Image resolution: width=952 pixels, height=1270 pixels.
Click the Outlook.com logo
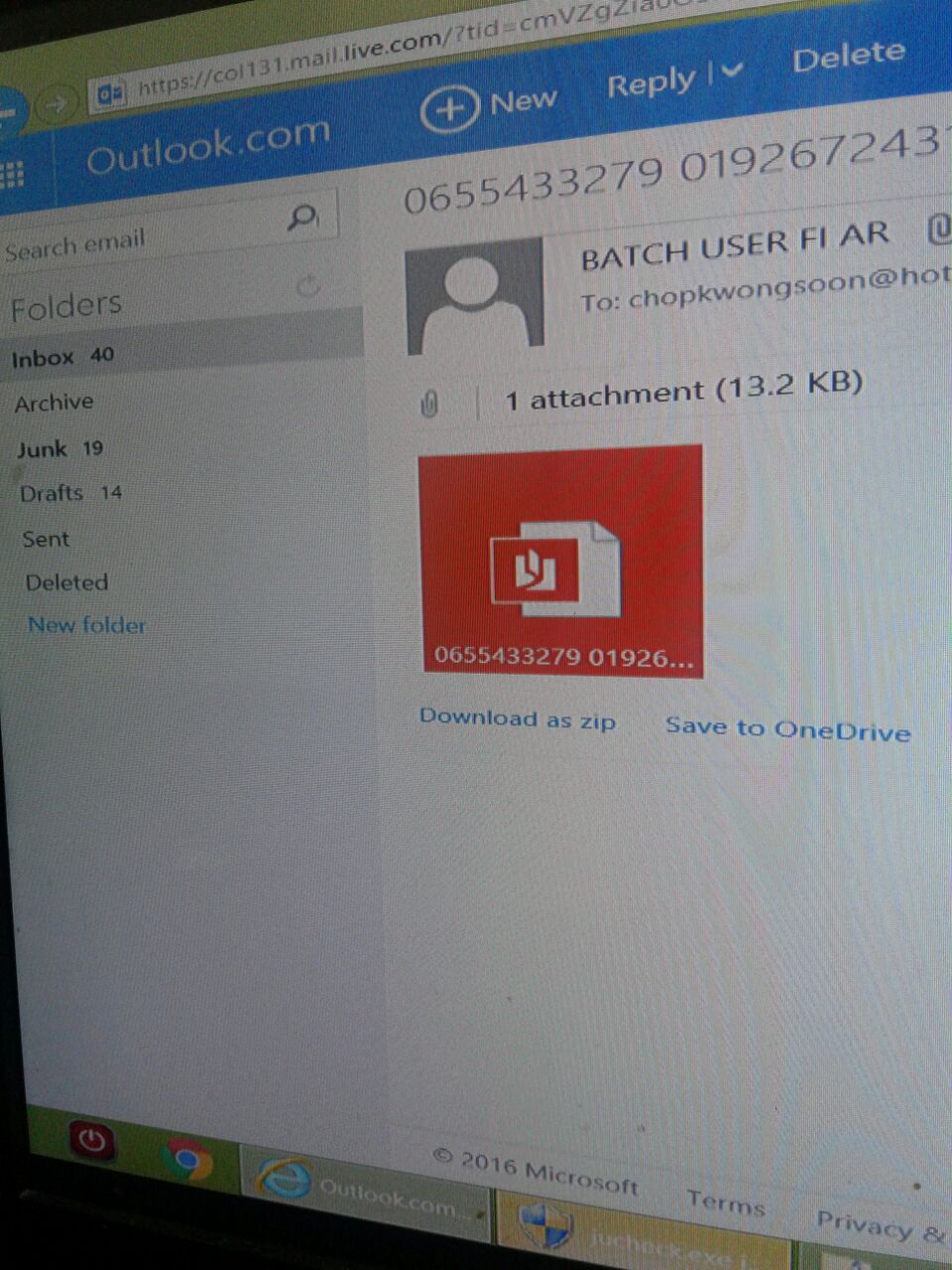pyautogui.click(x=207, y=145)
